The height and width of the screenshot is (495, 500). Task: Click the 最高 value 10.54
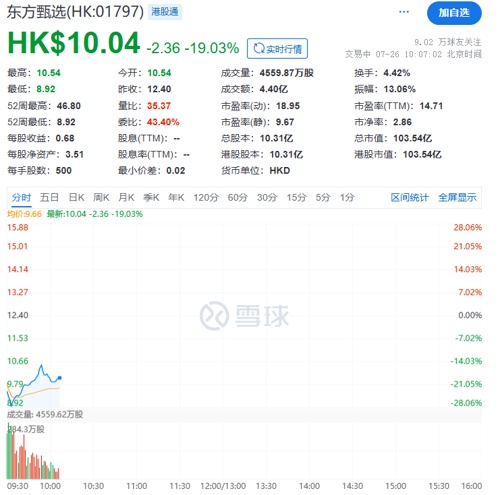(x=49, y=73)
